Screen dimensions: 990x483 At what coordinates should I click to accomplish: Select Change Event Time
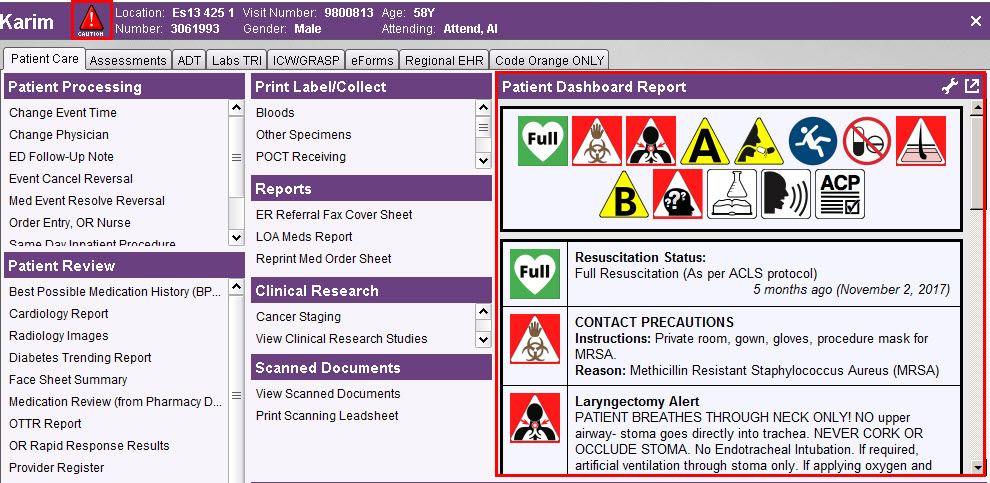pos(63,113)
